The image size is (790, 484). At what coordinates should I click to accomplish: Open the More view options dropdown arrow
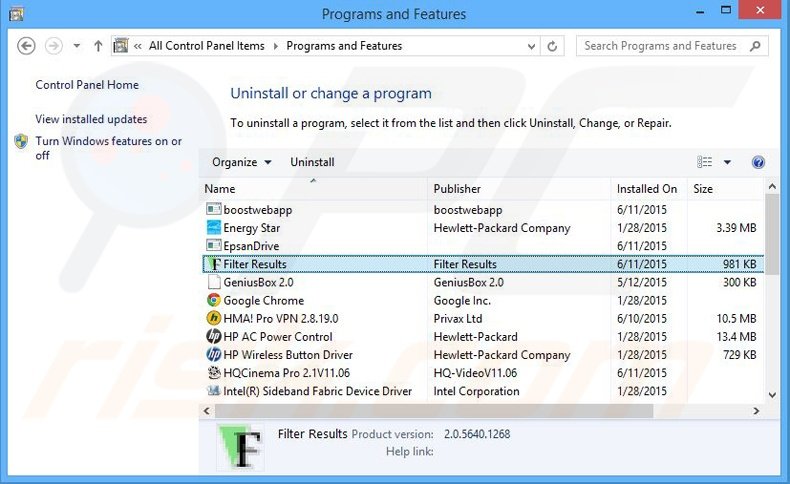point(727,162)
